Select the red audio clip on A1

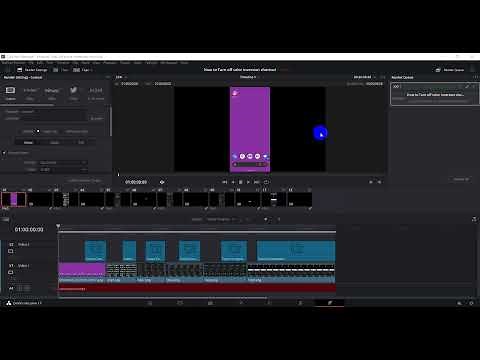tap(197, 289)
